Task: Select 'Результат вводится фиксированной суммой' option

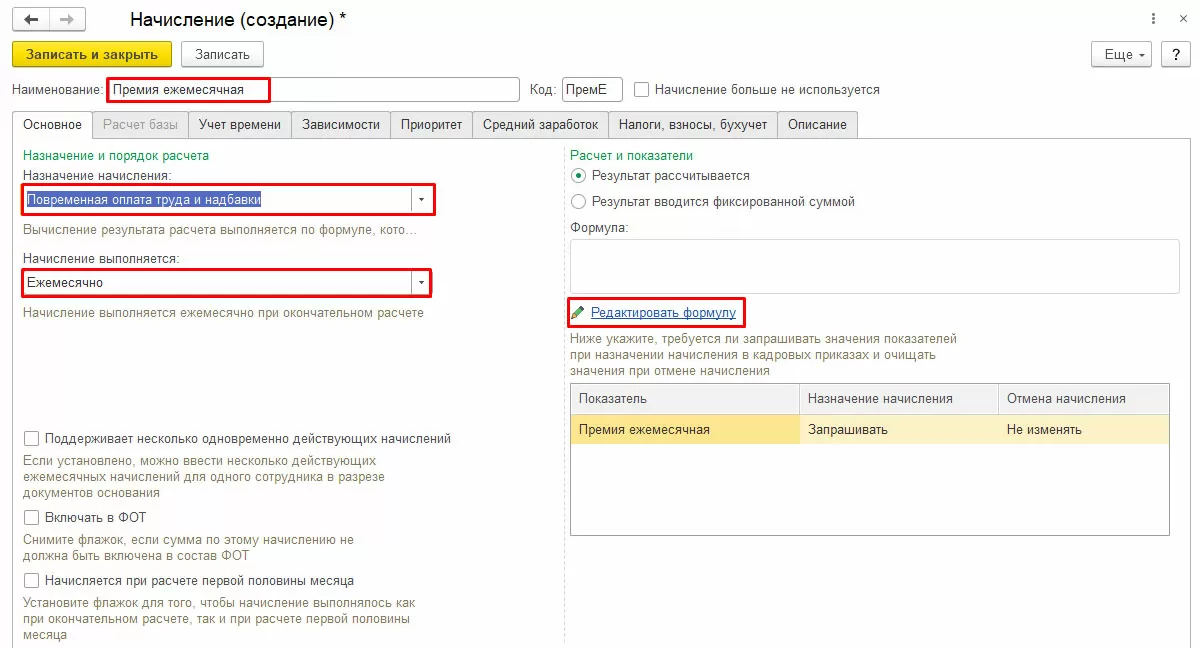Action: coord(578,202)
